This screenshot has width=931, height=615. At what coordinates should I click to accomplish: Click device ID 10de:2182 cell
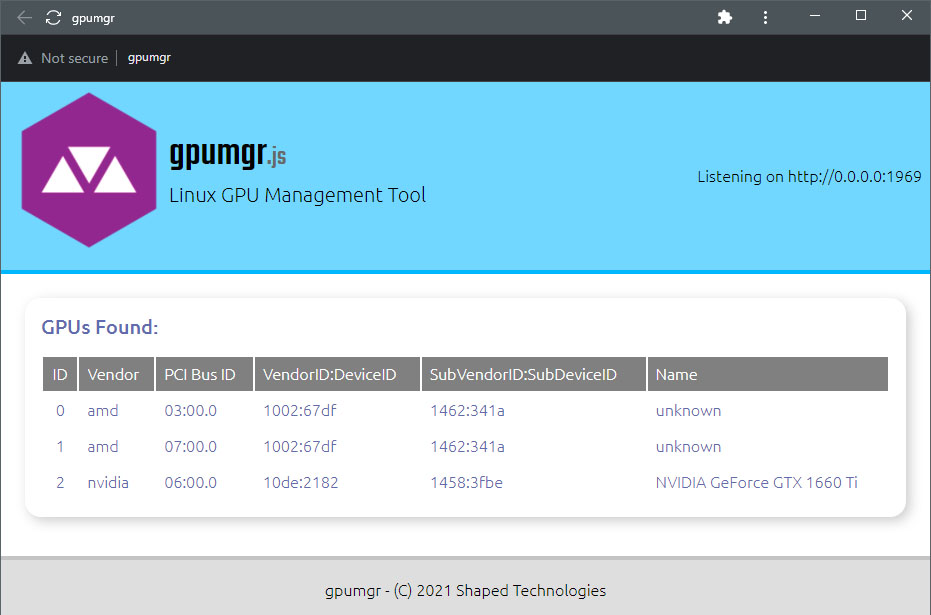pyautogui.click(x=301, y=483)
